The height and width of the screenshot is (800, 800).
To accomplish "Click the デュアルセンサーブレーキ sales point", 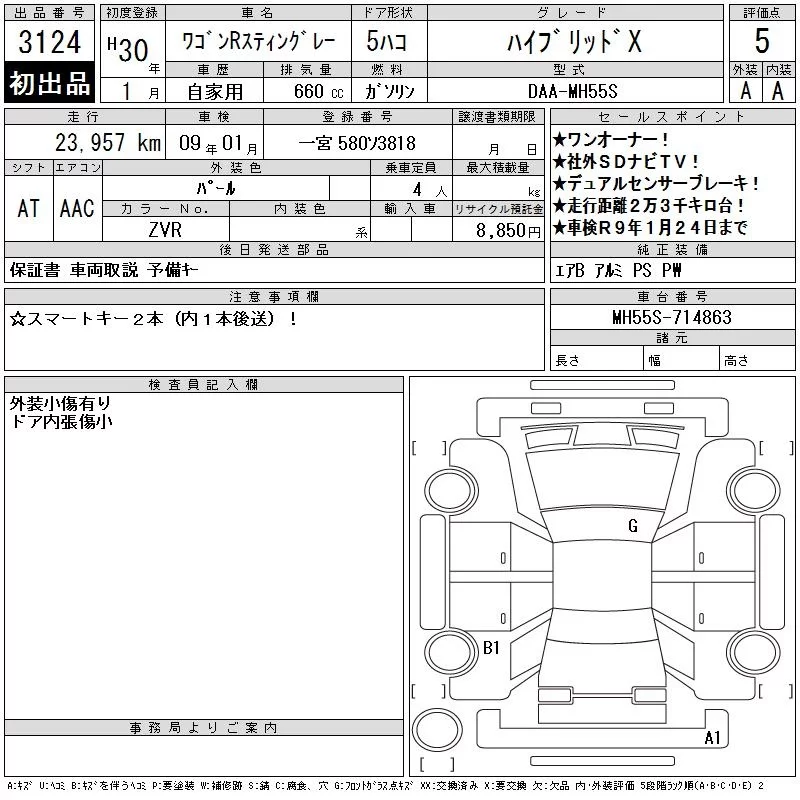I will 656,183.
